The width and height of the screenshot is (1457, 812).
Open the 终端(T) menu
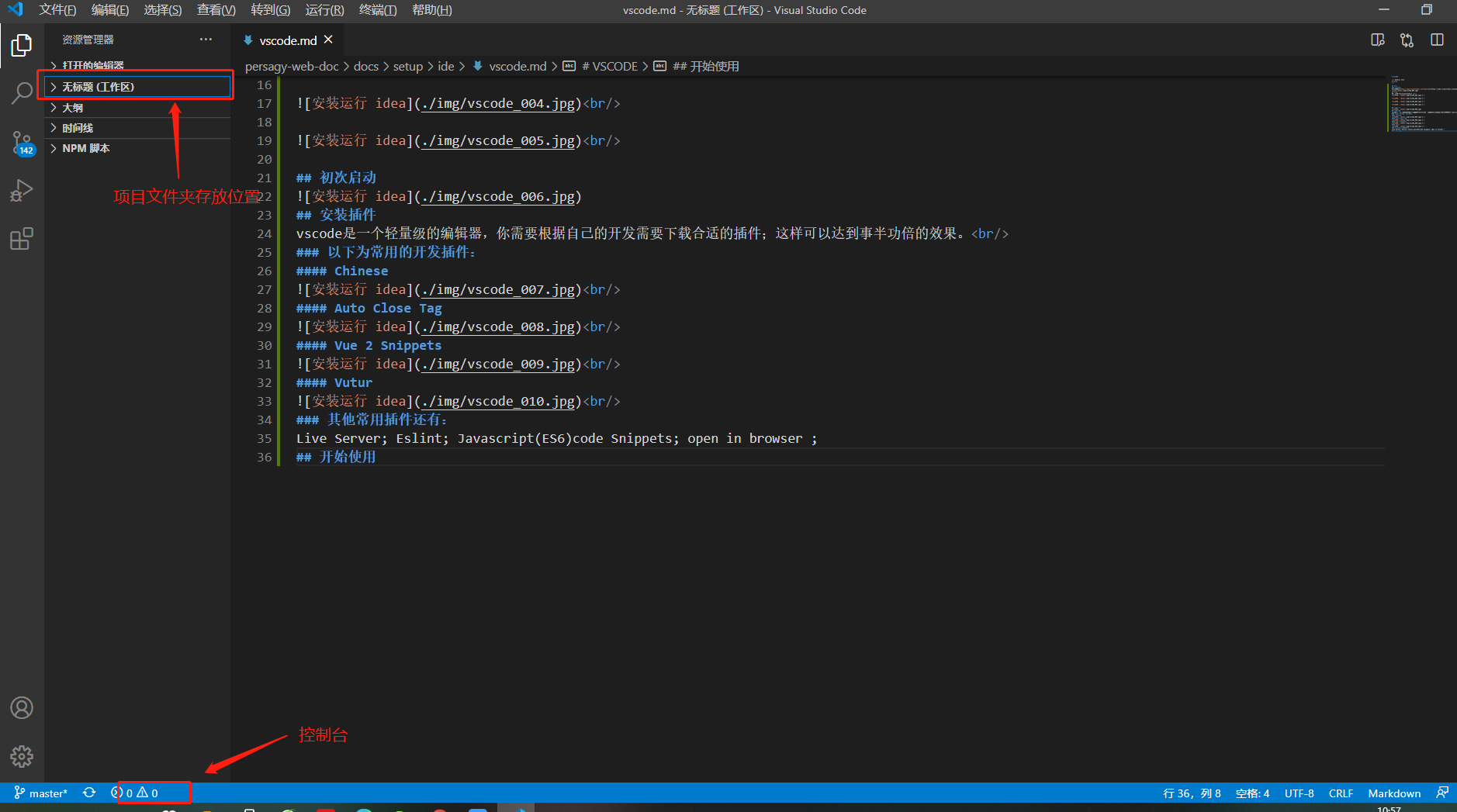pos(377,10)
